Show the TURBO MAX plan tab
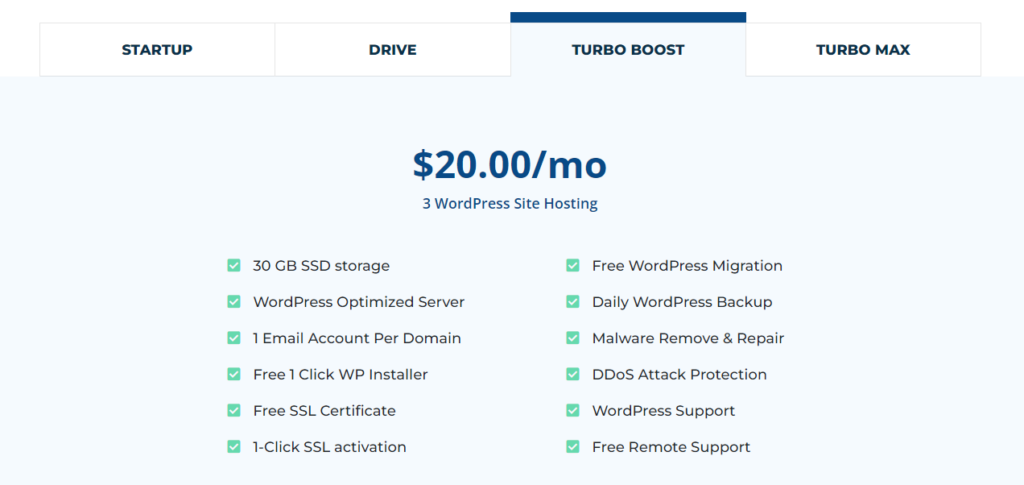This screenshot has height=485, width=1024. [863, 50]
